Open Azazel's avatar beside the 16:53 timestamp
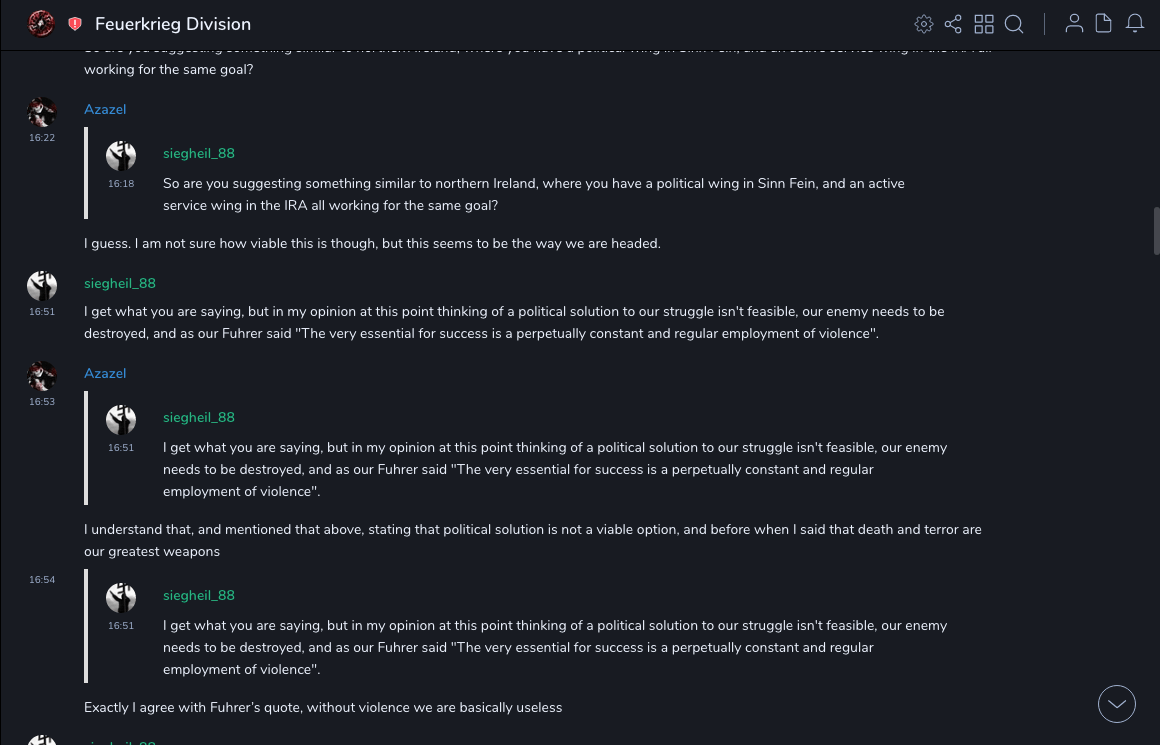 [x=42, y=376]
